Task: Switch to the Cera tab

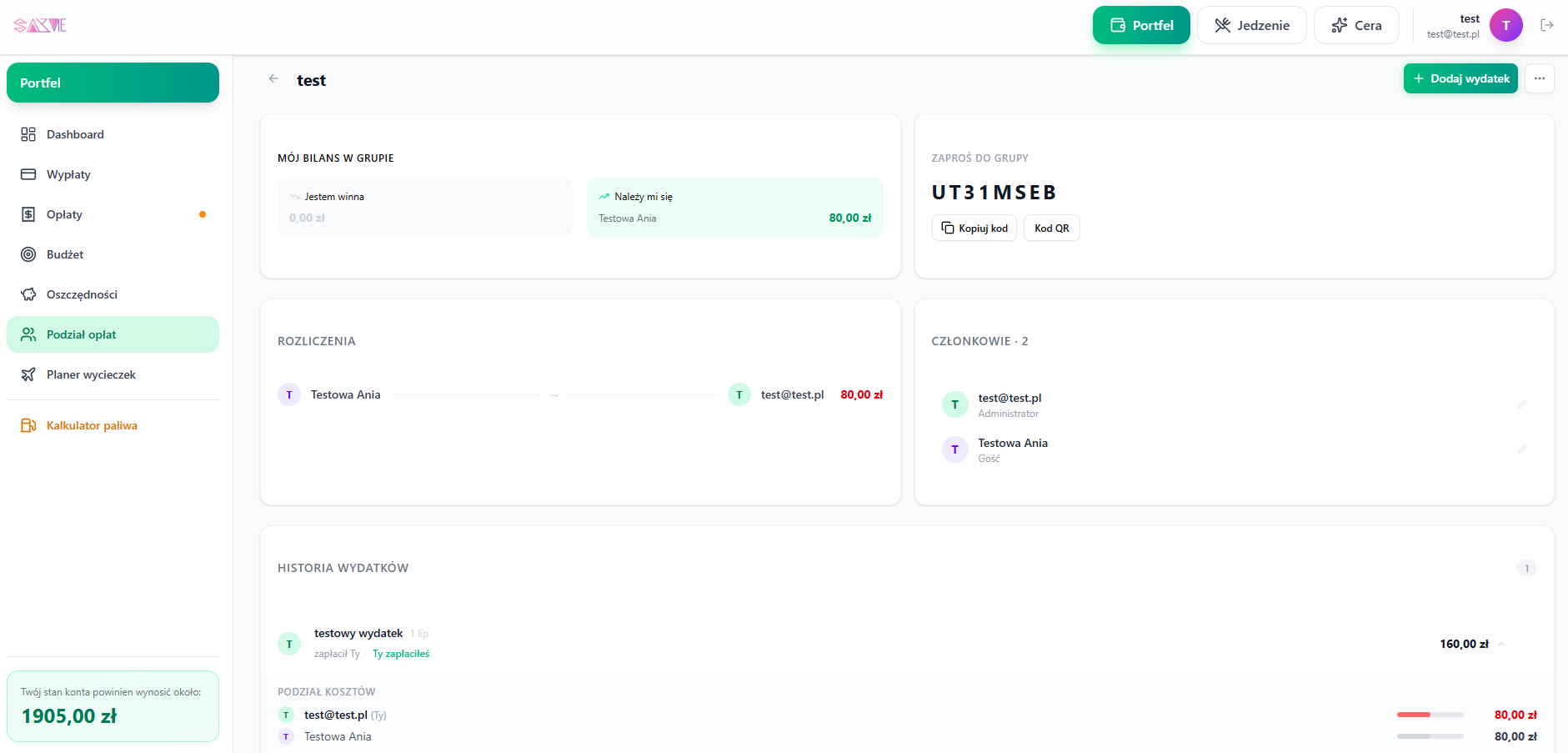Action: click(x=1356, y=25)
